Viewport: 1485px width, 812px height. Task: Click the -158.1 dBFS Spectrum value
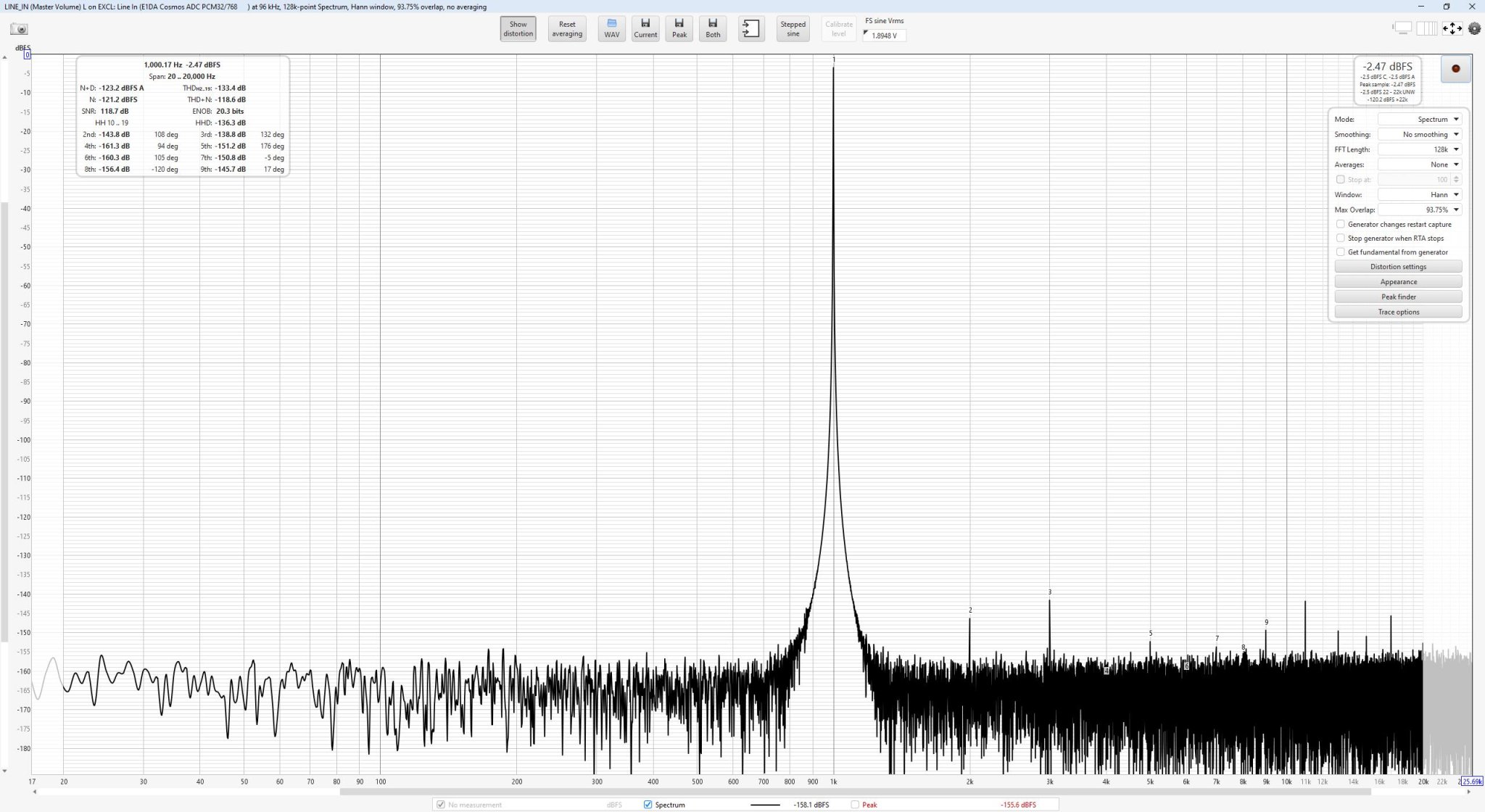[x=811, y=805]
